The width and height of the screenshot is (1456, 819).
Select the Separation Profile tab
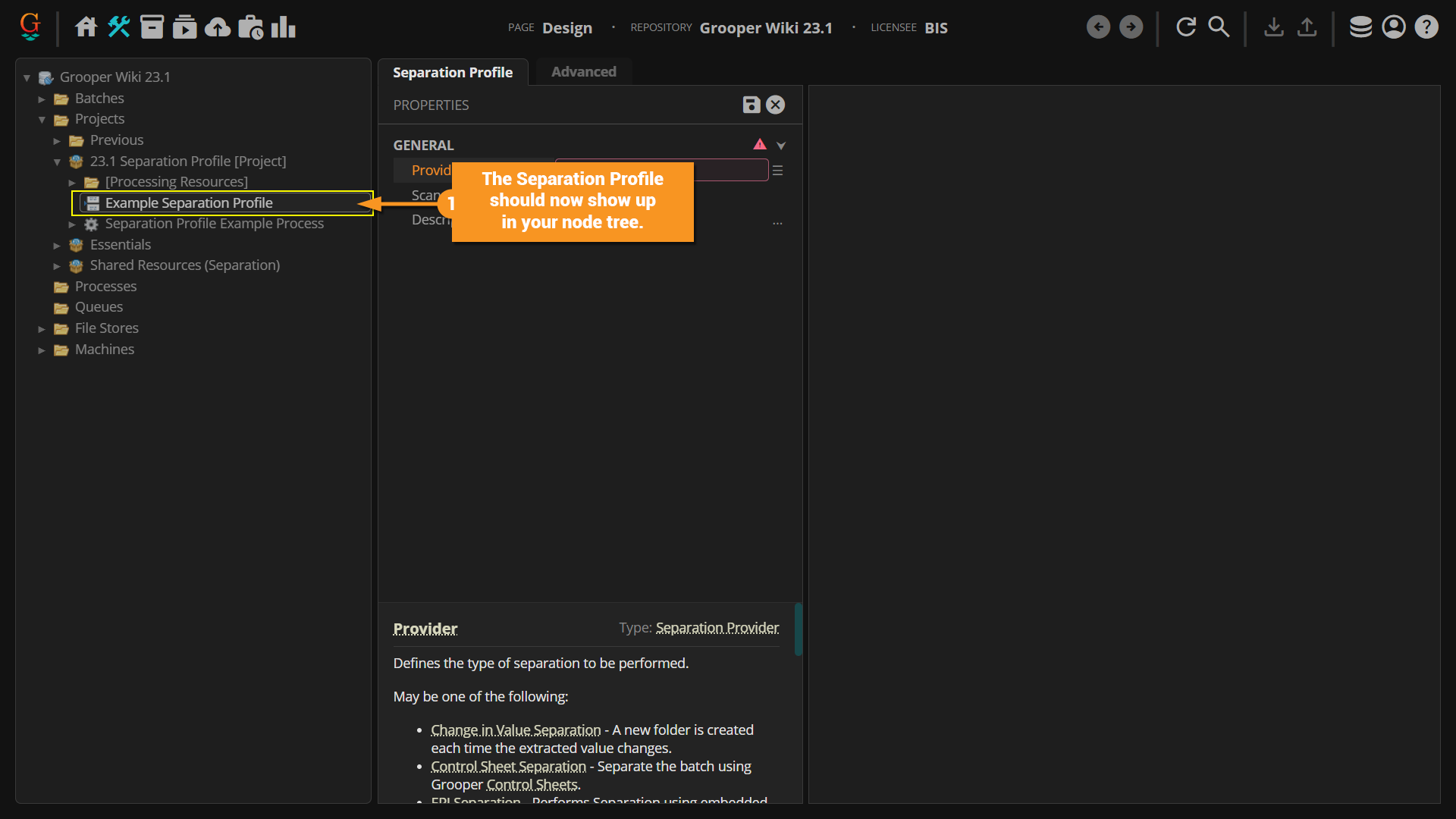[x=453, y=72]
